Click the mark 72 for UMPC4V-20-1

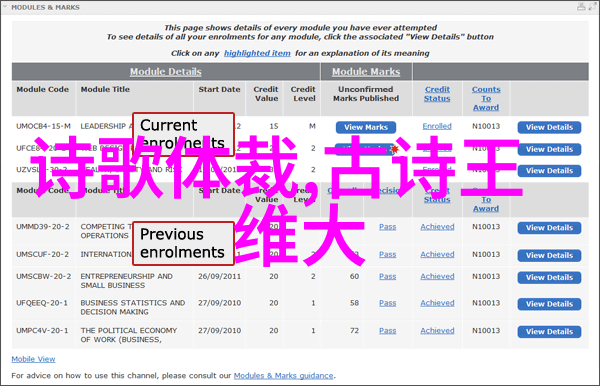(354, 330)
